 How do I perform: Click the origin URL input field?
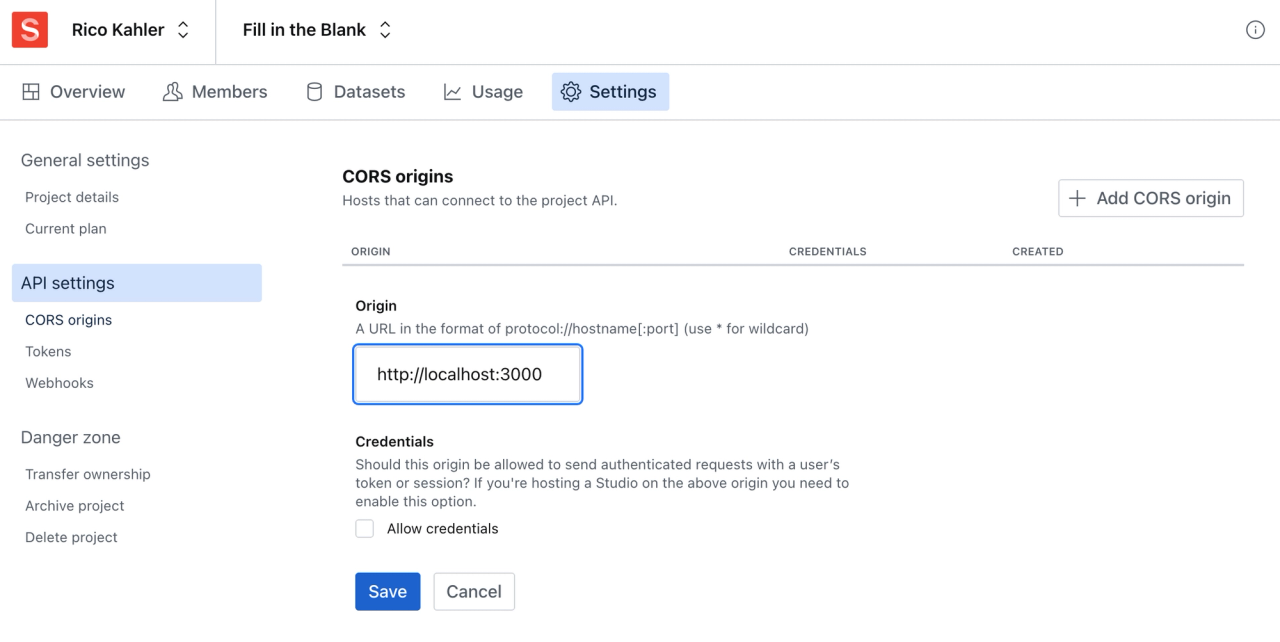pyautogui.click(x=467, y=374)
